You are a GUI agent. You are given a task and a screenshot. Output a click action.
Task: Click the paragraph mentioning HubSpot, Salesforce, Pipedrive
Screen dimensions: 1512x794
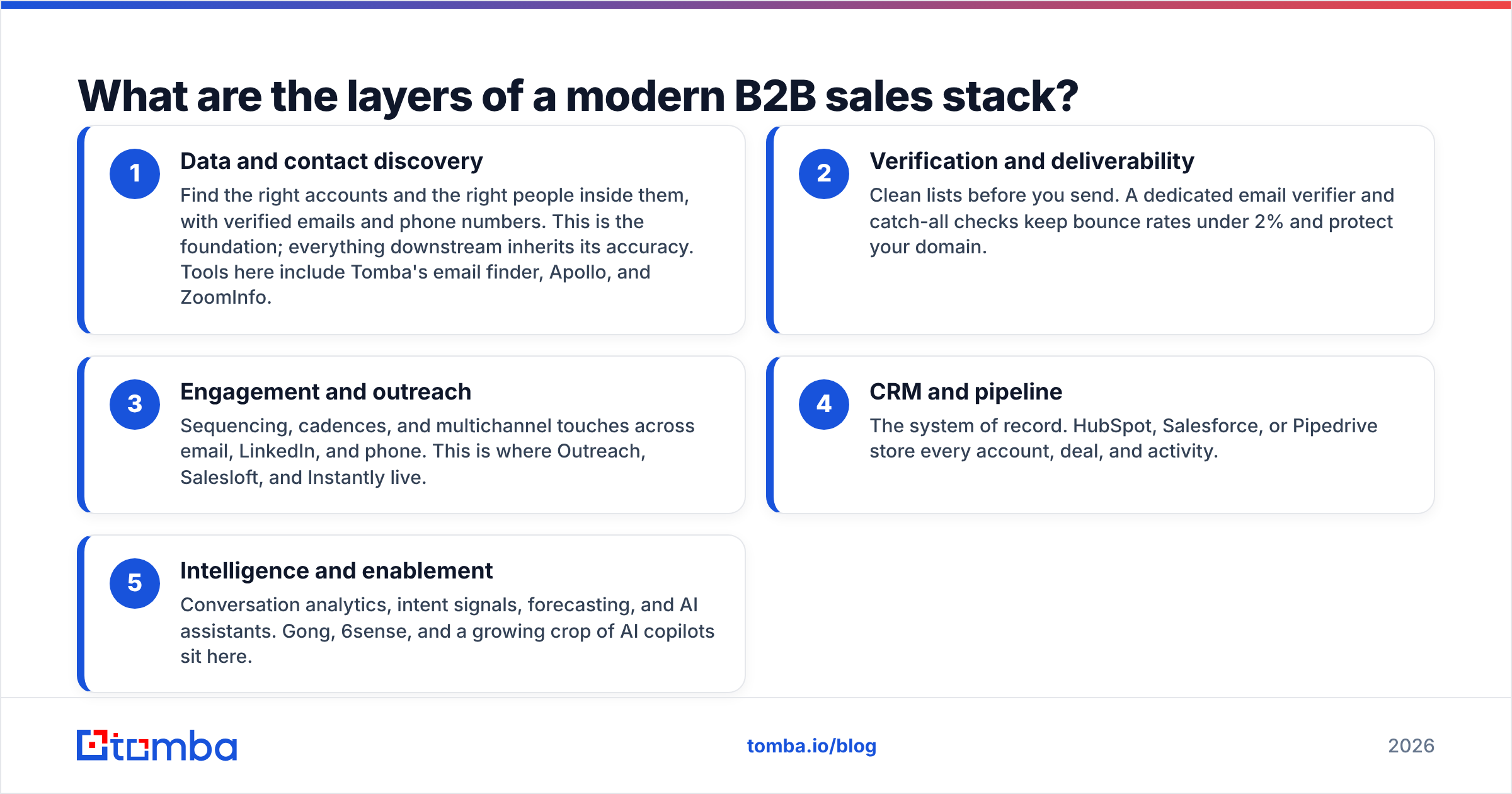click(1123, 439)
